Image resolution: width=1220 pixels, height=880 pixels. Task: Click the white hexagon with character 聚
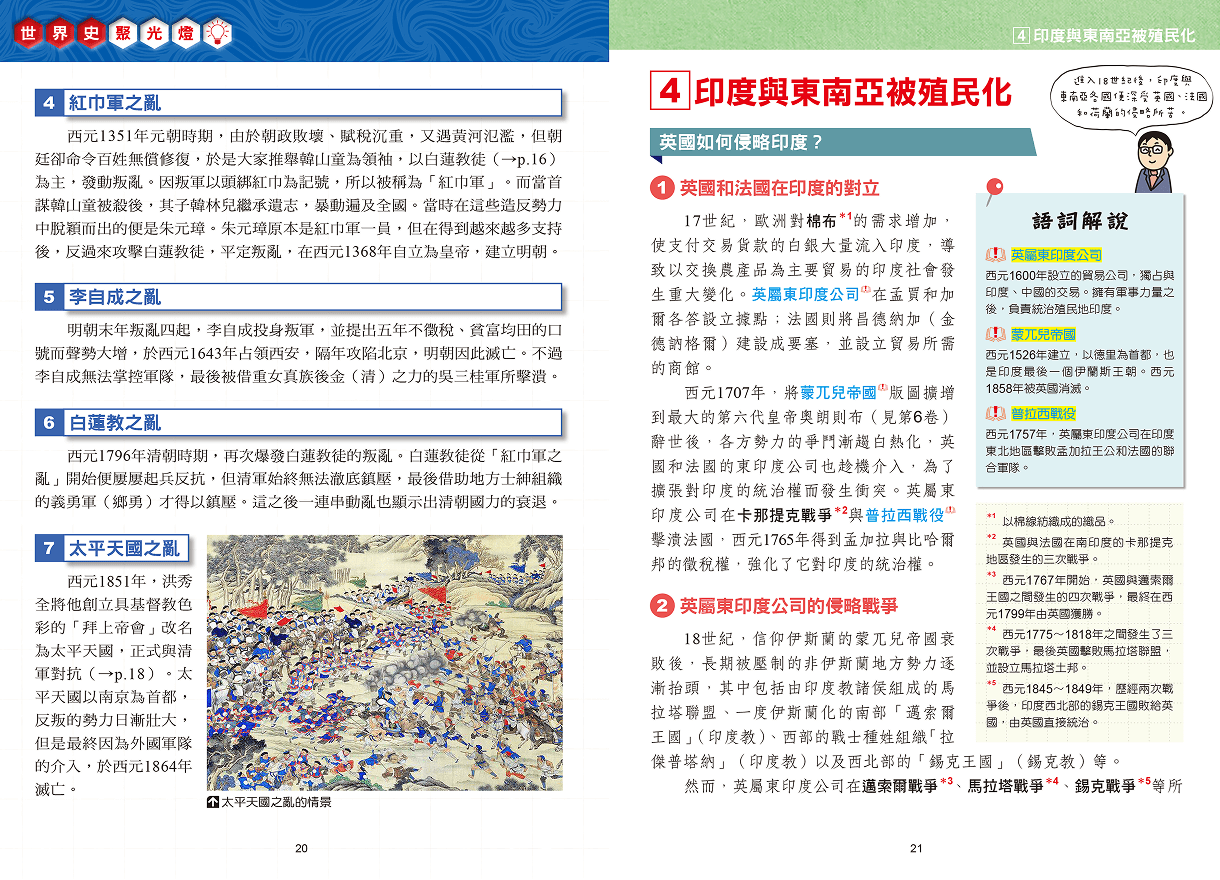pyautogui.click(x=123, y=33)
